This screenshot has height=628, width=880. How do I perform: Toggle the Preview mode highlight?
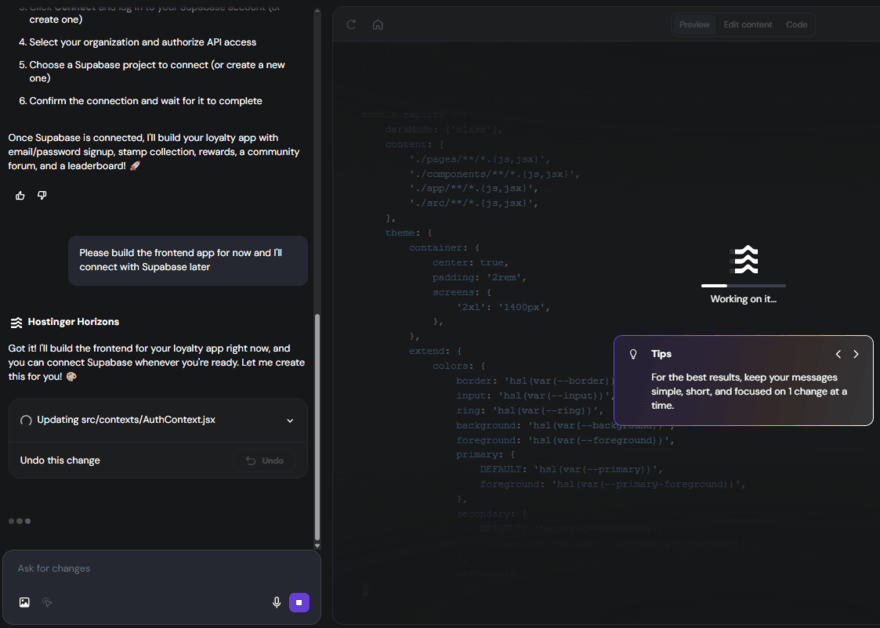(x=693, y=24)
